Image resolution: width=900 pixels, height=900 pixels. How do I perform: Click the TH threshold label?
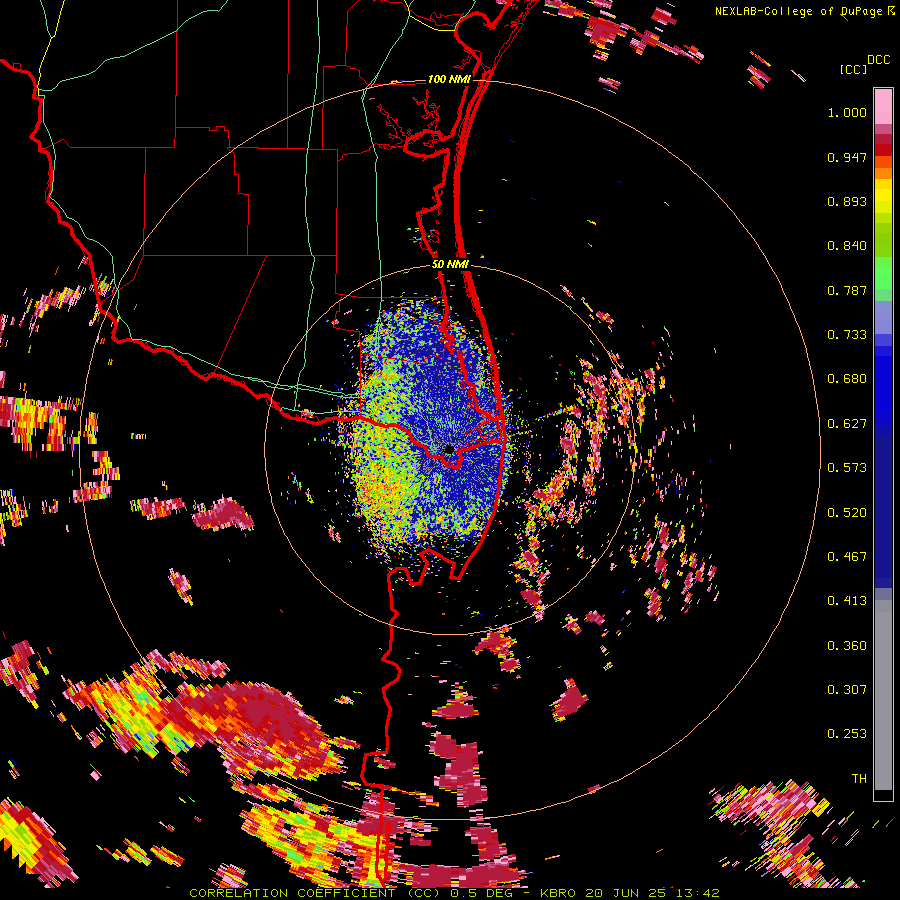[859, 779]
